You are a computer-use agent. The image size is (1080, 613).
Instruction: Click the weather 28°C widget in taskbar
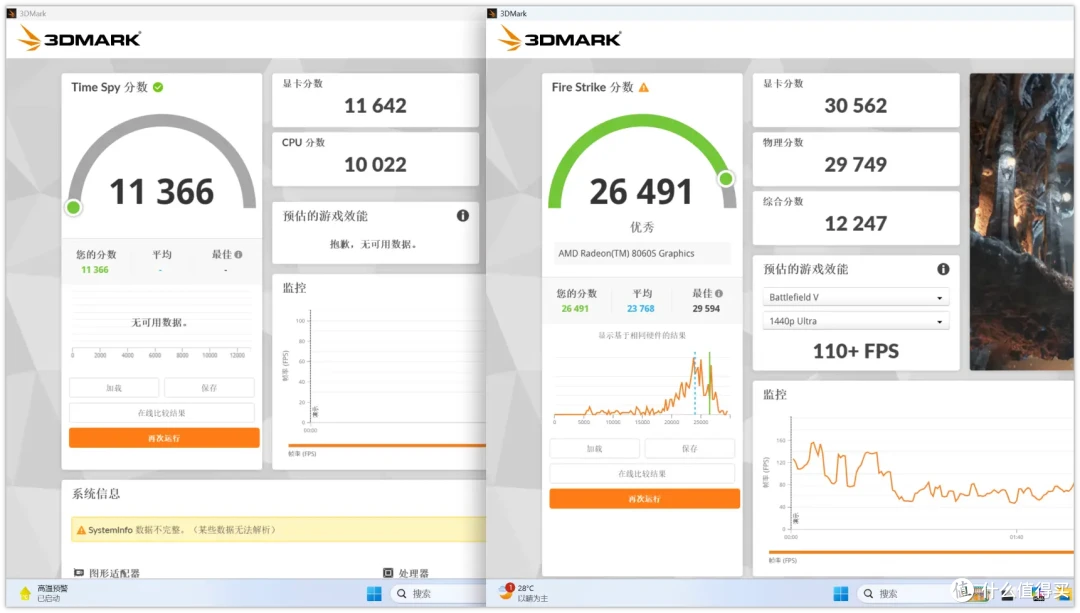[523, 592]
